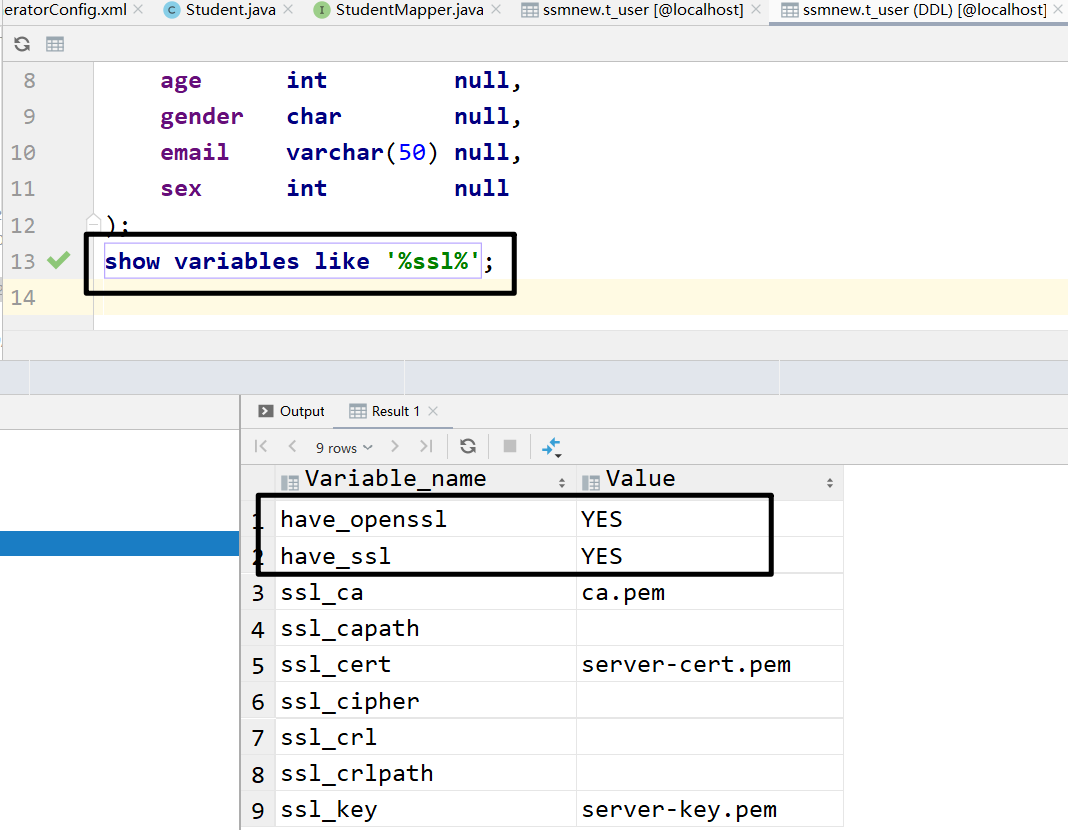The height and width of the screenshot is (830, 1068).
Task: Click the refresh icon in the console toolbar
Action: tap(20, 44)
